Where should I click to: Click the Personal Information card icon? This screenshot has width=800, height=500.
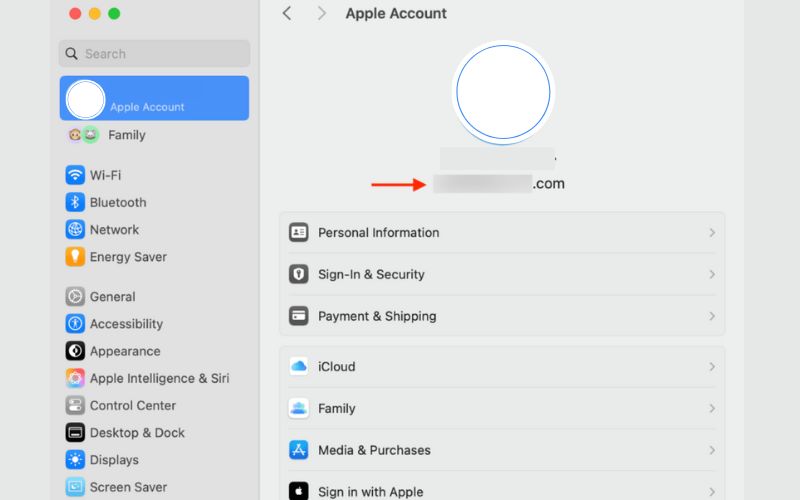pyautogui.click(x=298, y=232)
